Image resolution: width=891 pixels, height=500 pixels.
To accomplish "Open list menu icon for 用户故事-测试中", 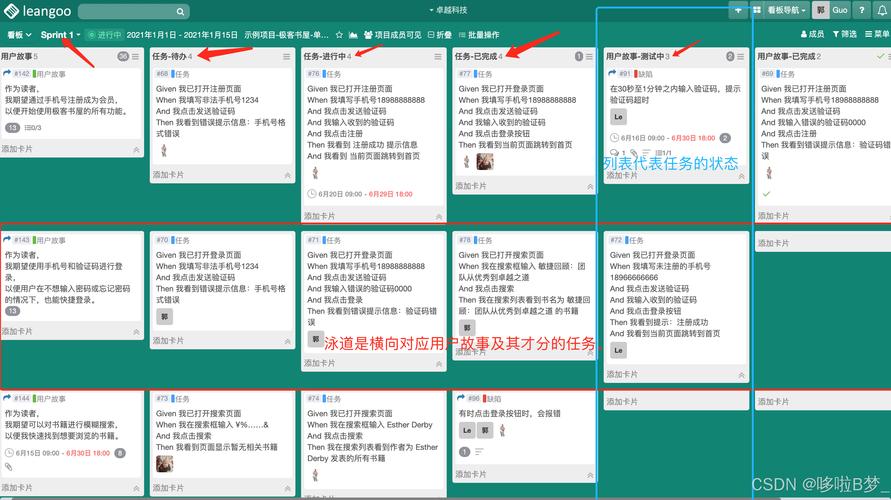I will click(x=740, y=56).
